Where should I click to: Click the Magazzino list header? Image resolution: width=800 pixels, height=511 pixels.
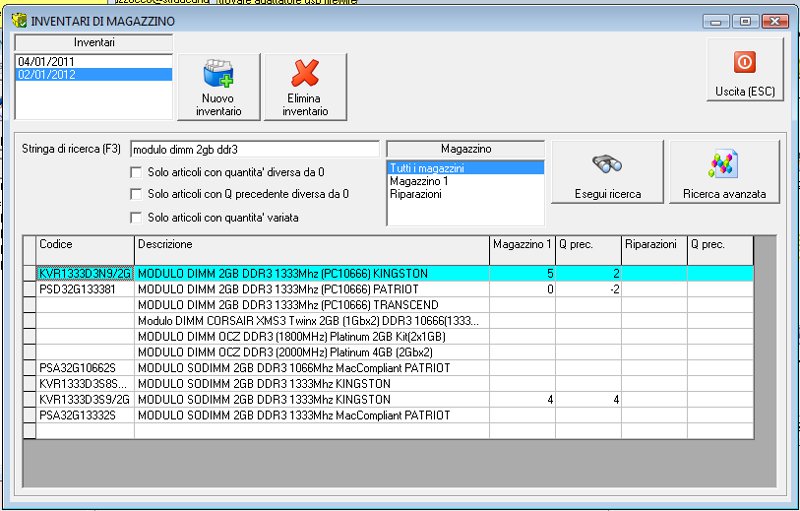(465, 149)
